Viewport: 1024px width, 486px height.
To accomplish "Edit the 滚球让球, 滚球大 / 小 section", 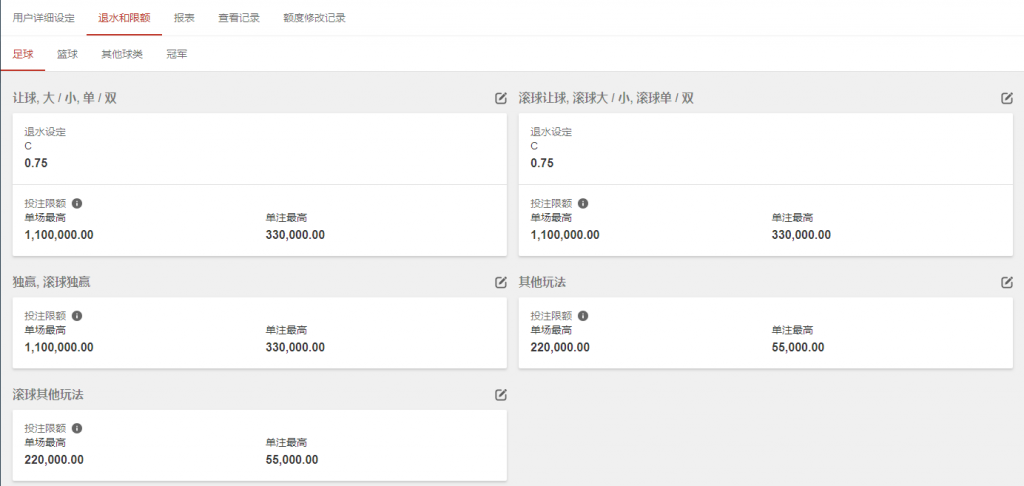I will point(1007,98).
